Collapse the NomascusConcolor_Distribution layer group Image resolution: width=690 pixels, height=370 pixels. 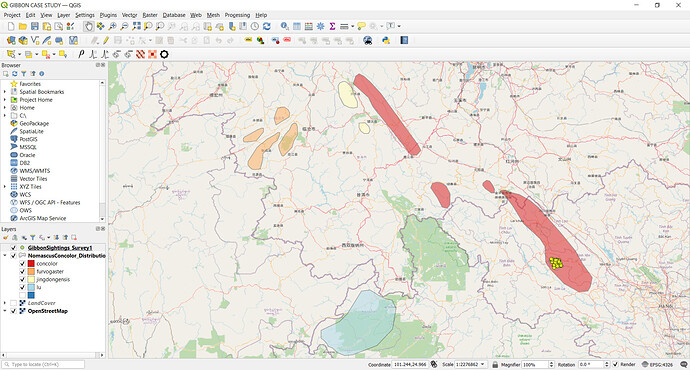coord(5,256)
